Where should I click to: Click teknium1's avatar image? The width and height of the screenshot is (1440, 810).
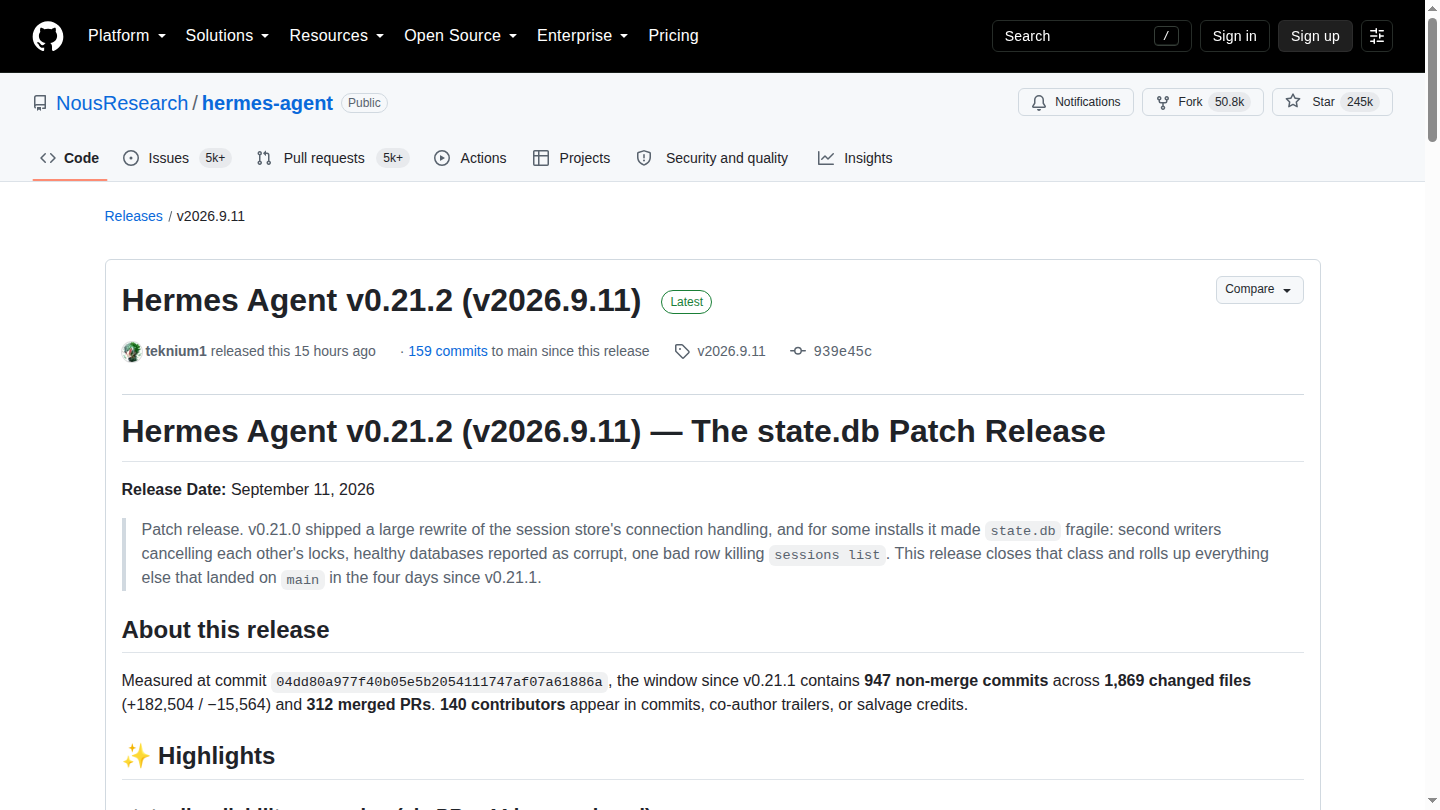coord(132,351)
